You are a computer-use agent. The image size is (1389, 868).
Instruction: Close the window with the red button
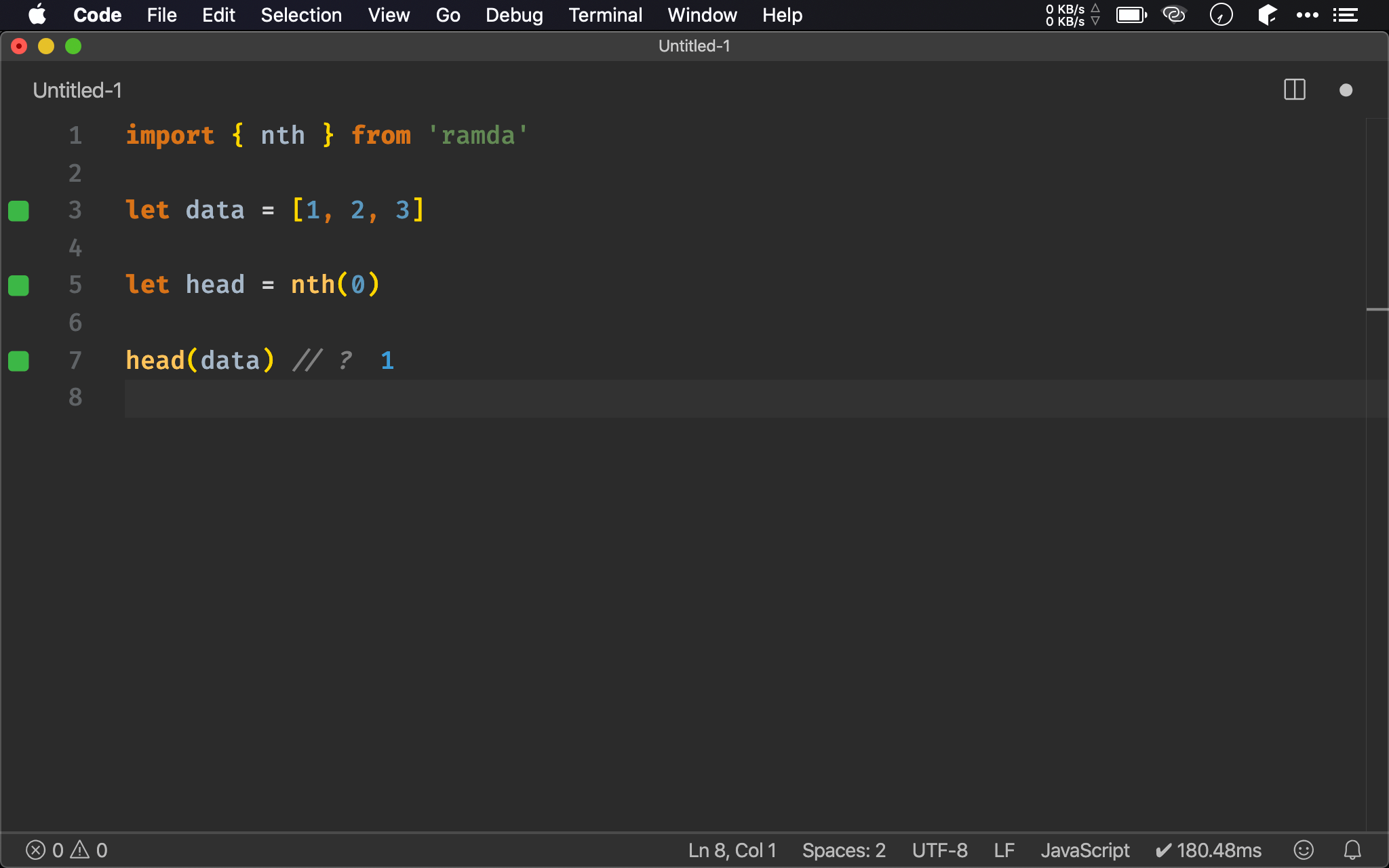(x=19, y=46)
